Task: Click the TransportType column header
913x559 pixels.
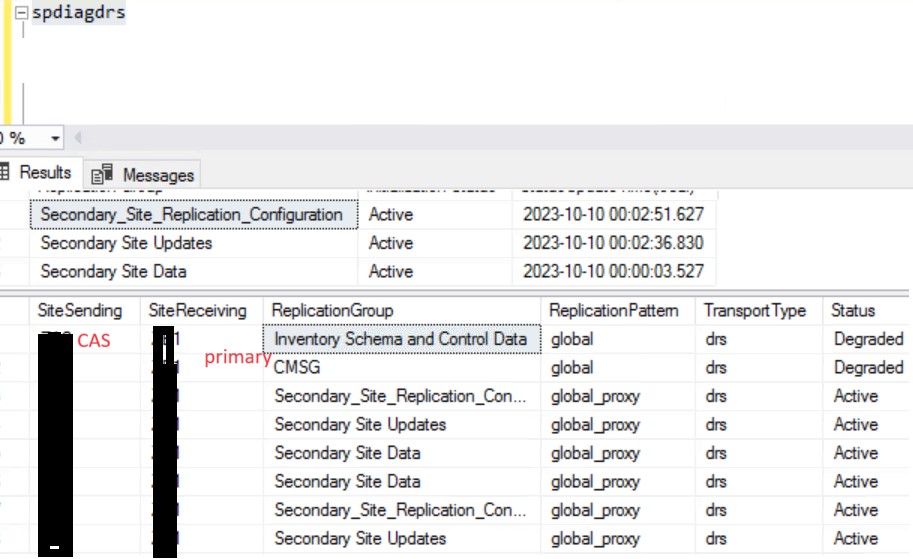Action: pyautogui.click(x=759, y=310)
